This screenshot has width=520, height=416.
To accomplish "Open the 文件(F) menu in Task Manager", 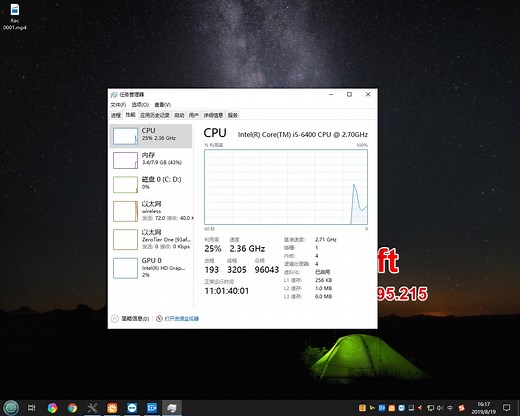I will click(x=118, y=105).
